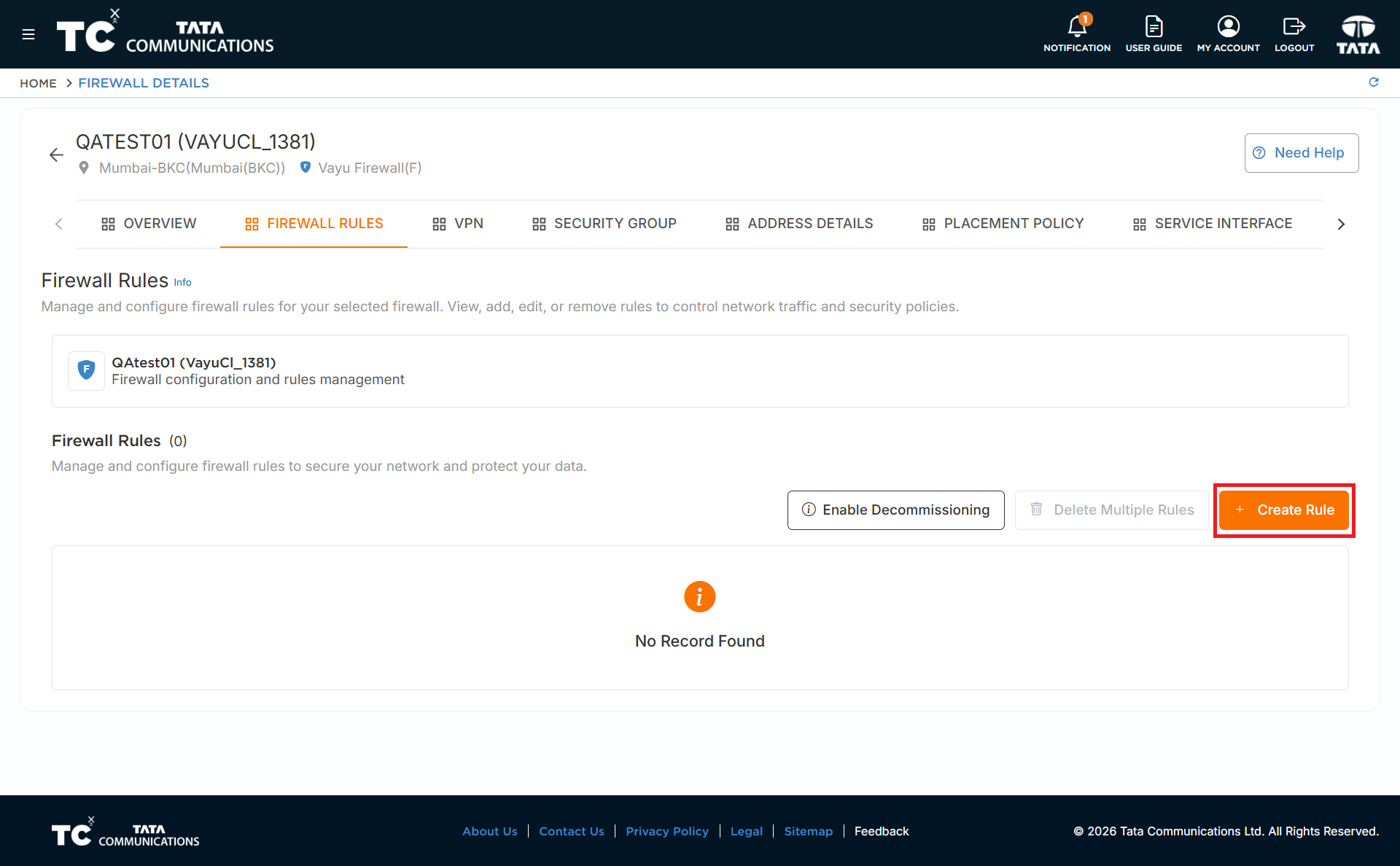Click the Create Rule button

pos(1283,510)
